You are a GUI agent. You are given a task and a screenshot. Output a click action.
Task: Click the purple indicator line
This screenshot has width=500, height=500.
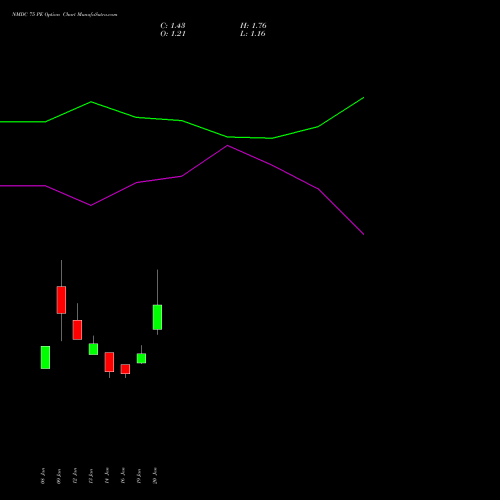[x=182, y=176]
